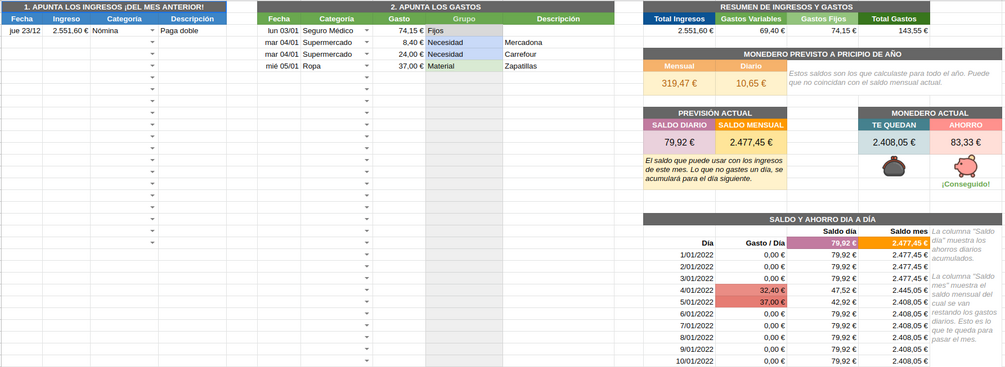Select the '42,92 €' Saldo día cell
Viewport: 1005px width, 367px height.
pyautogui.click(x=822, y=302)
